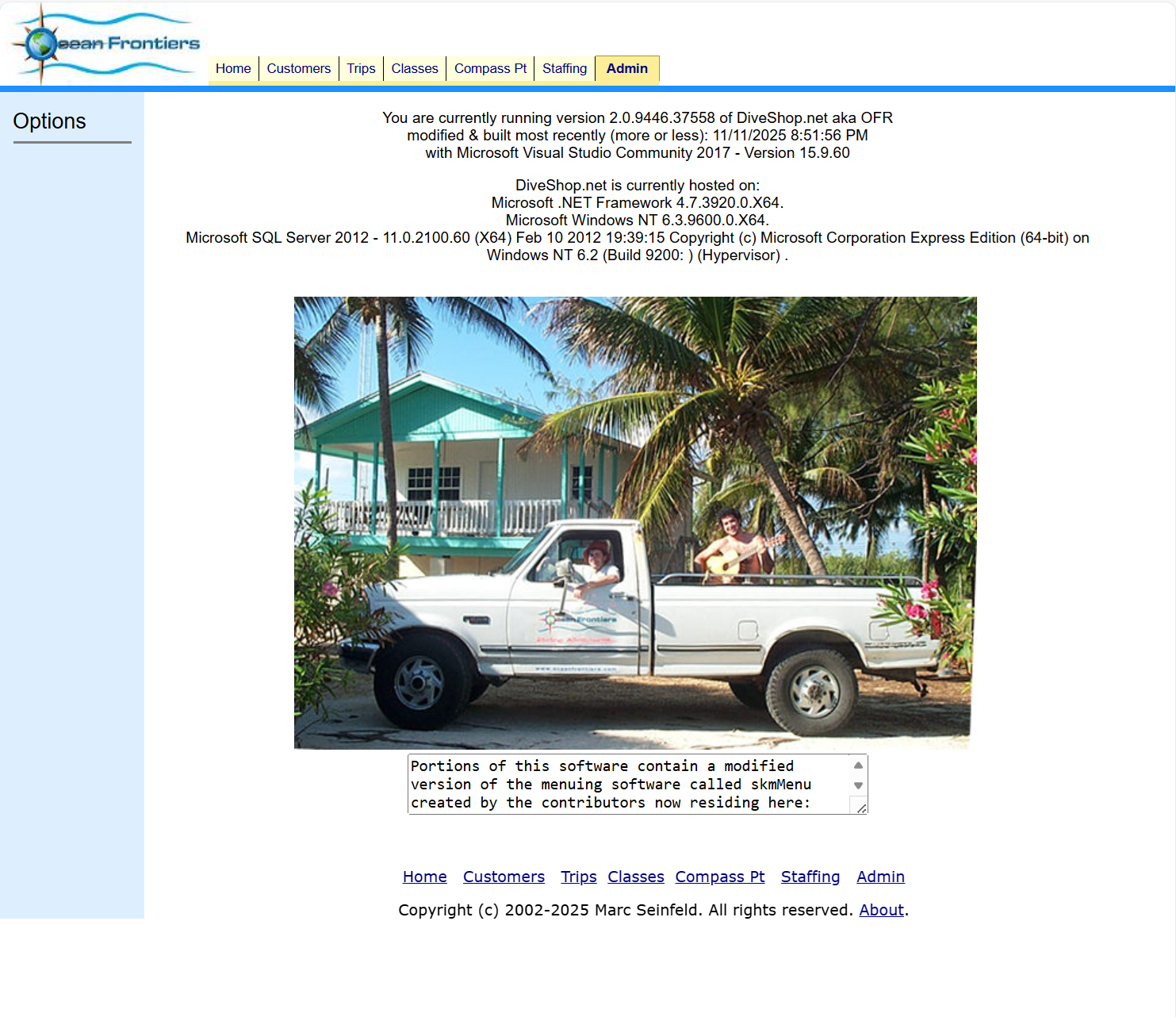This screenshot has height=1017, width=1176.
Task: Click inside the skmMenu license textarea
Action: point(619,784)
